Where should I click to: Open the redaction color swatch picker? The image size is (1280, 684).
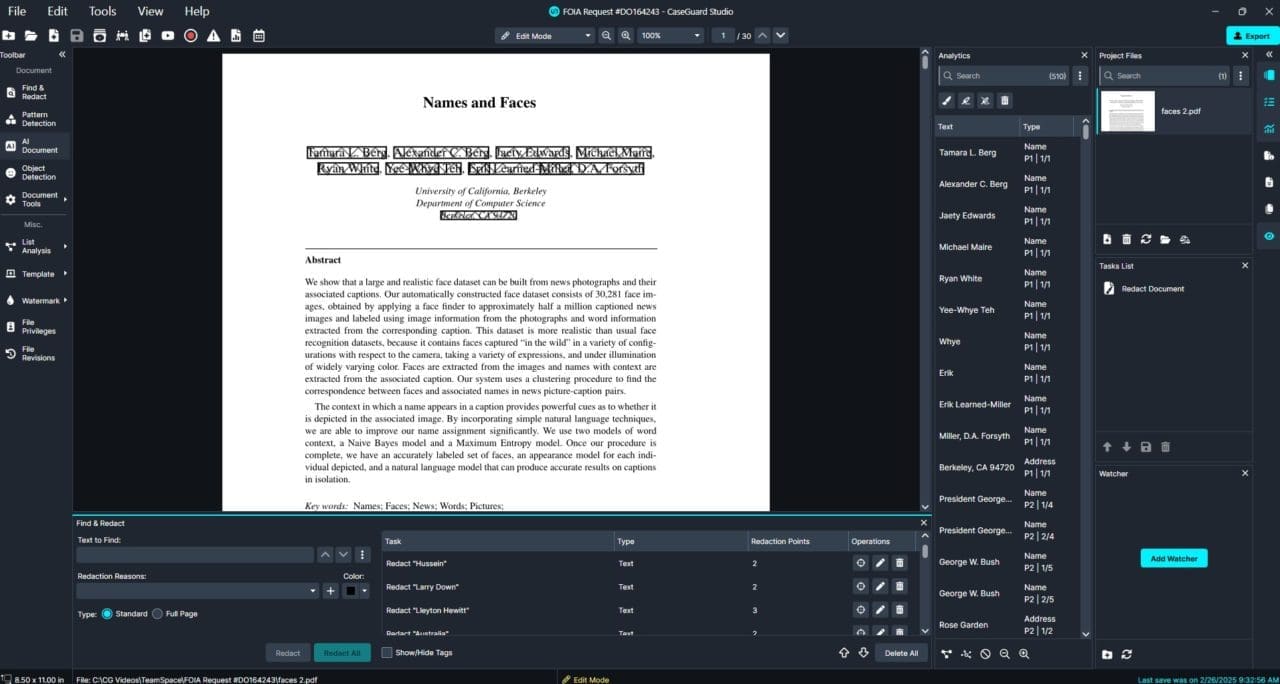[x=349, y=590]
